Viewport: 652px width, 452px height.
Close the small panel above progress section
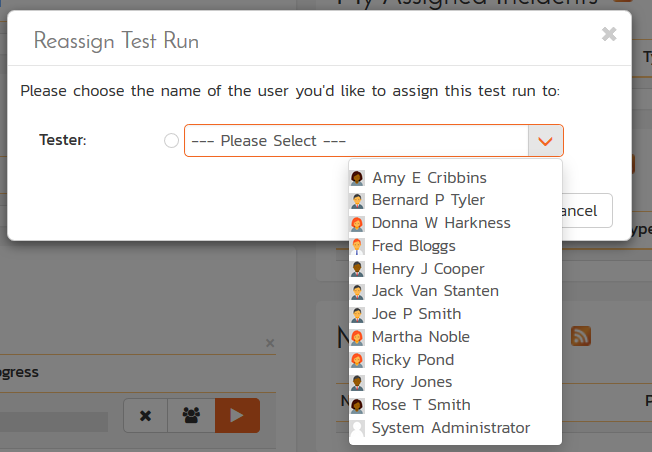(x=269, y=343)
